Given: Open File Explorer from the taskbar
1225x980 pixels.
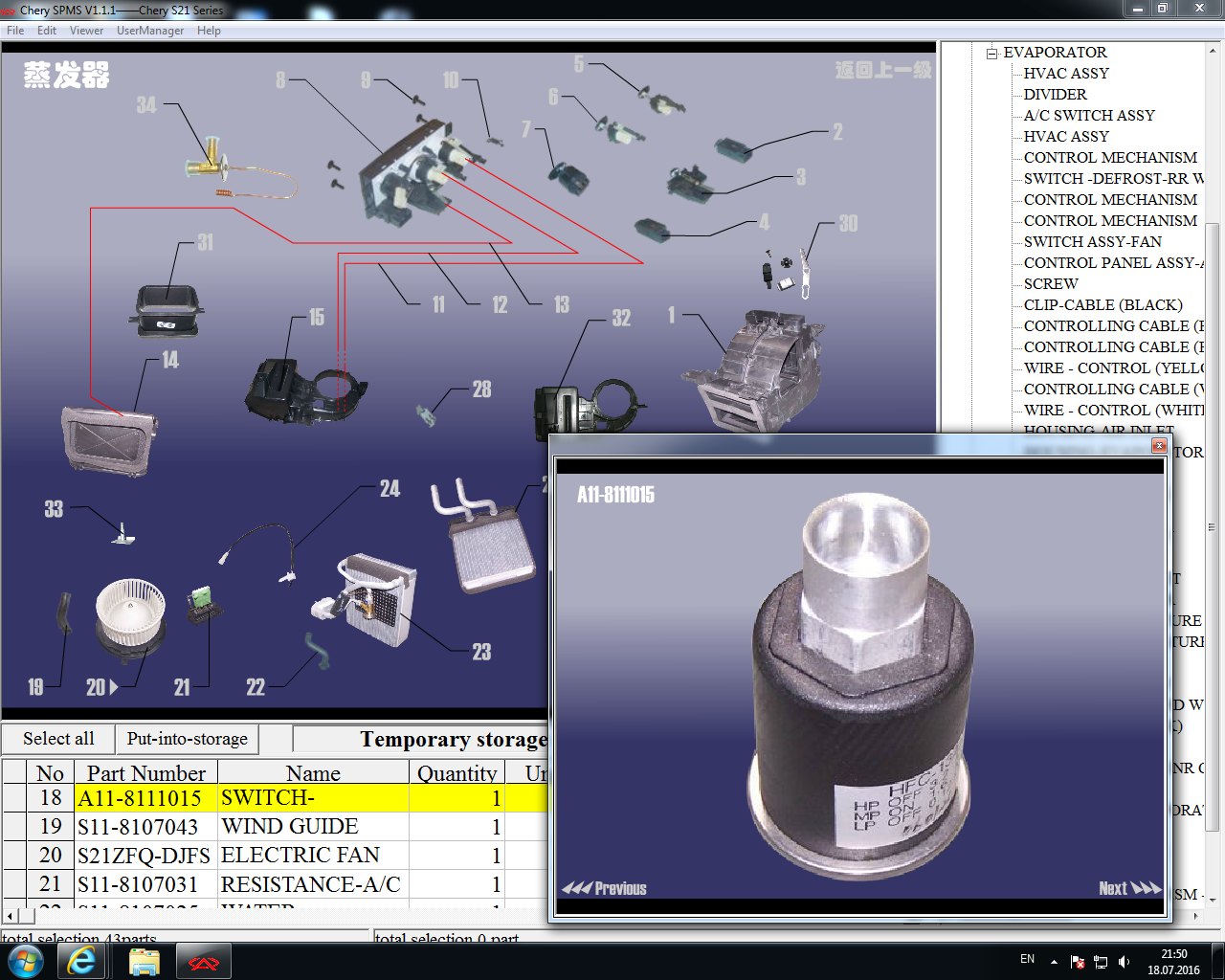Looking at the screenshot, I should [144, 961].
